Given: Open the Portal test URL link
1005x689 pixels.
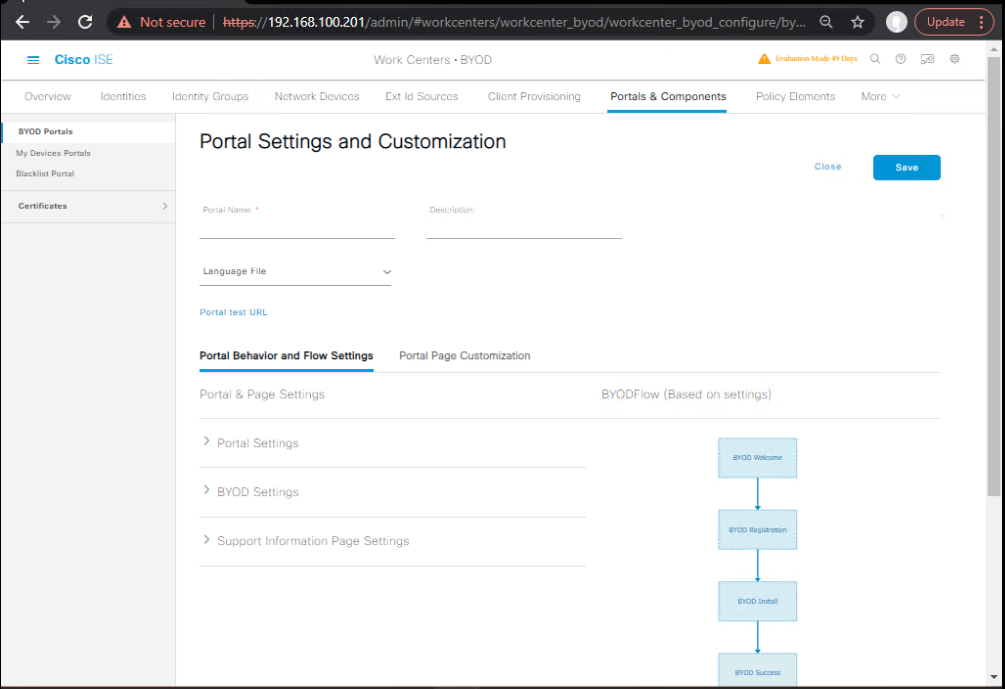Looking at the screenshot, I should click(x=233, y=312).
